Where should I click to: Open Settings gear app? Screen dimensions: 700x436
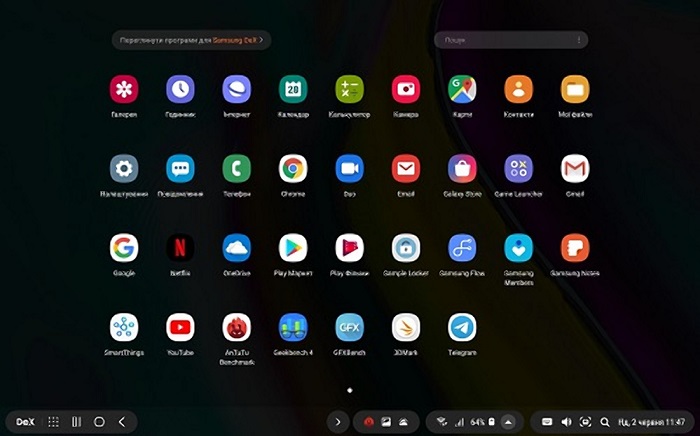124,169
